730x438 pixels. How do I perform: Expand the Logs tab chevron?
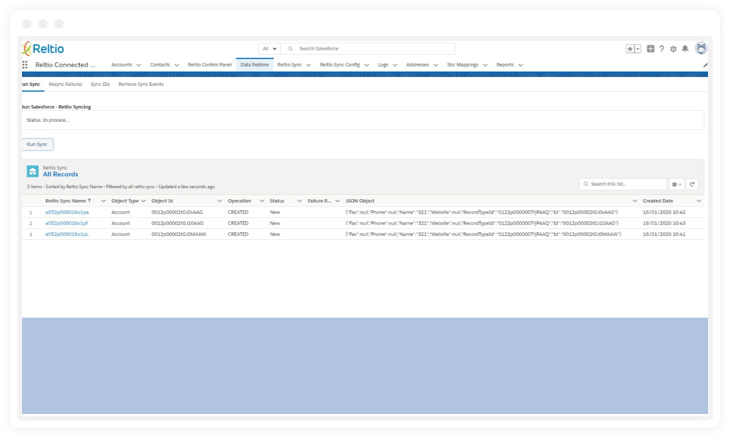(395, 65)
